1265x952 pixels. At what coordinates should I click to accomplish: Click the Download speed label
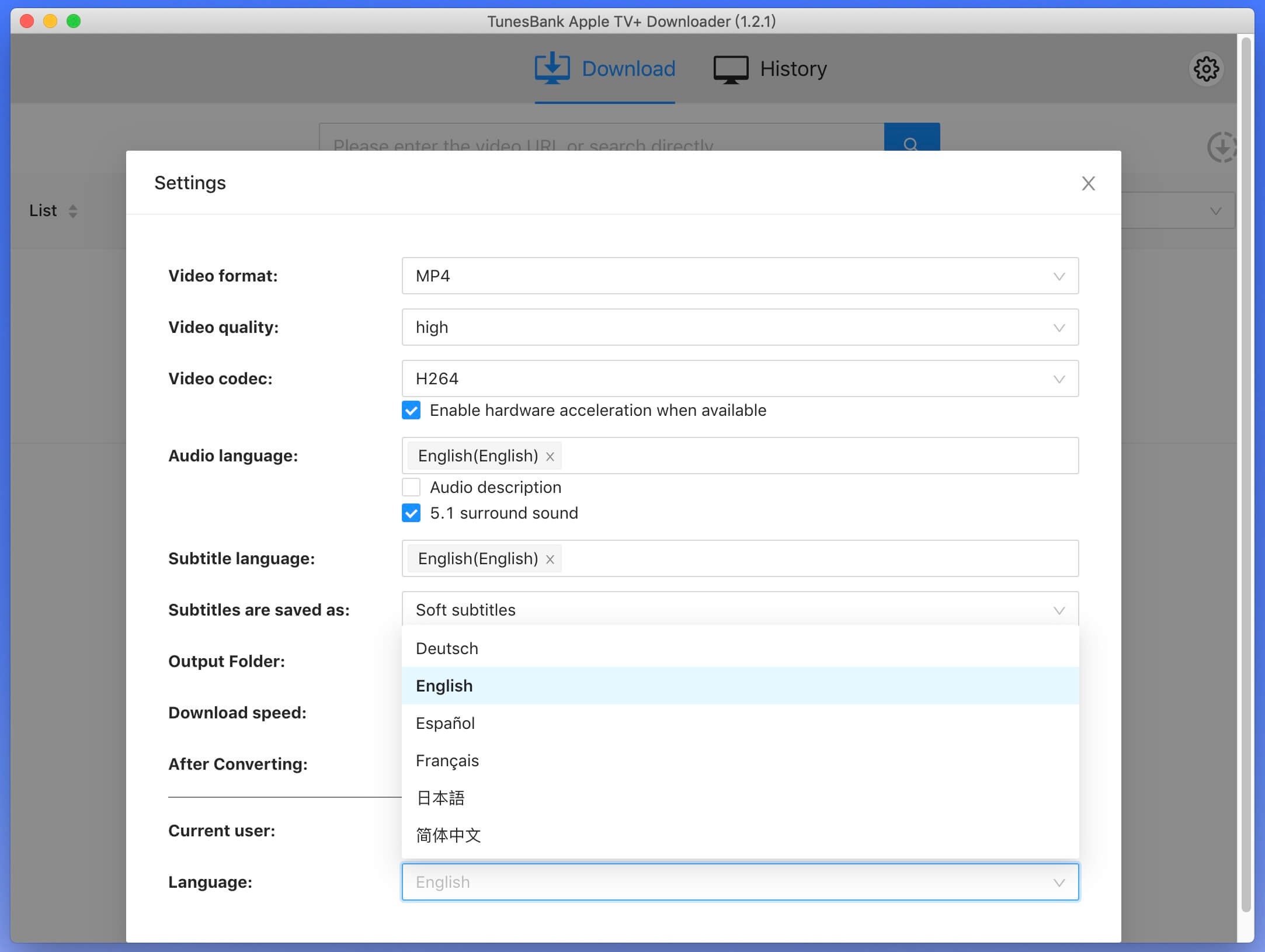pos(237,713)
